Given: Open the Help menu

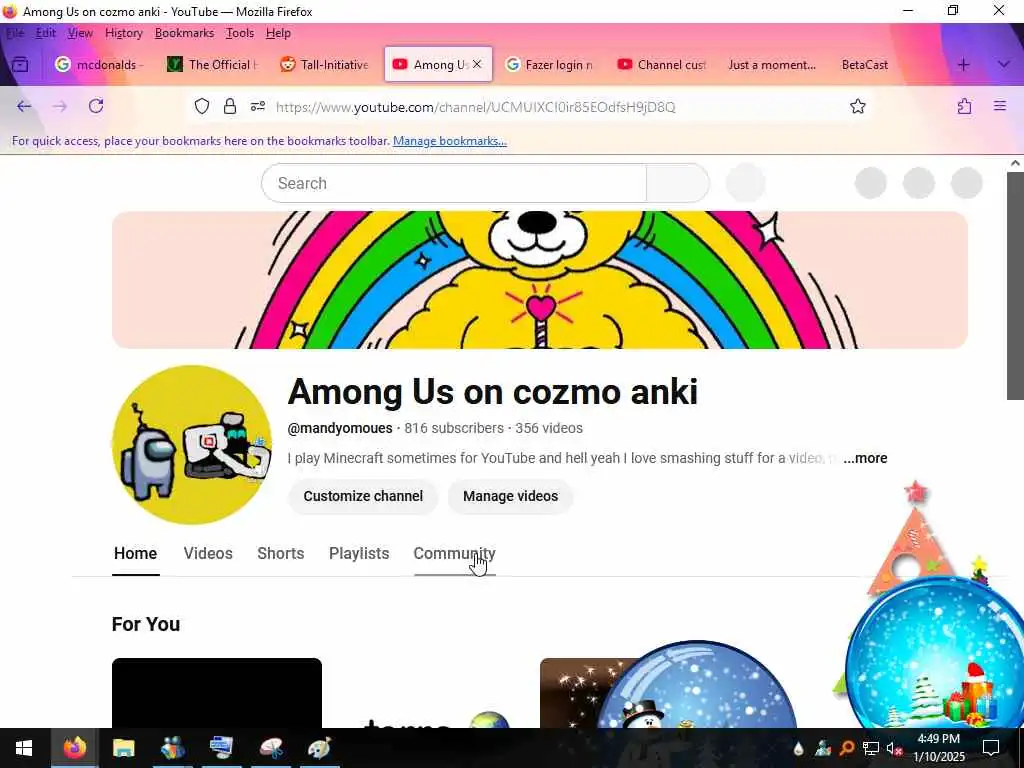Looking at the screenshot, I should pos(278,33).
